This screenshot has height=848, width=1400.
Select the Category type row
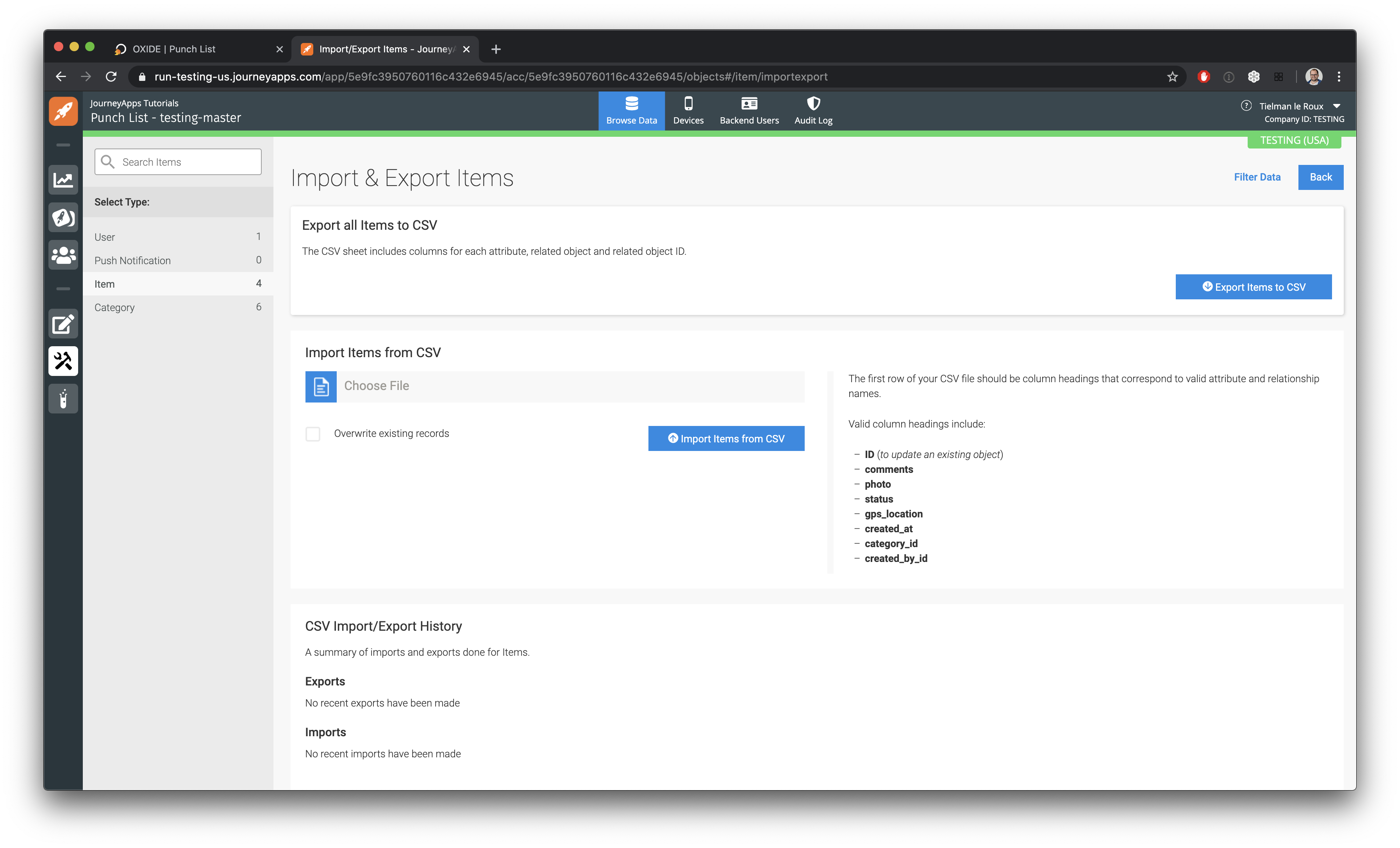(x=178, y=307)
